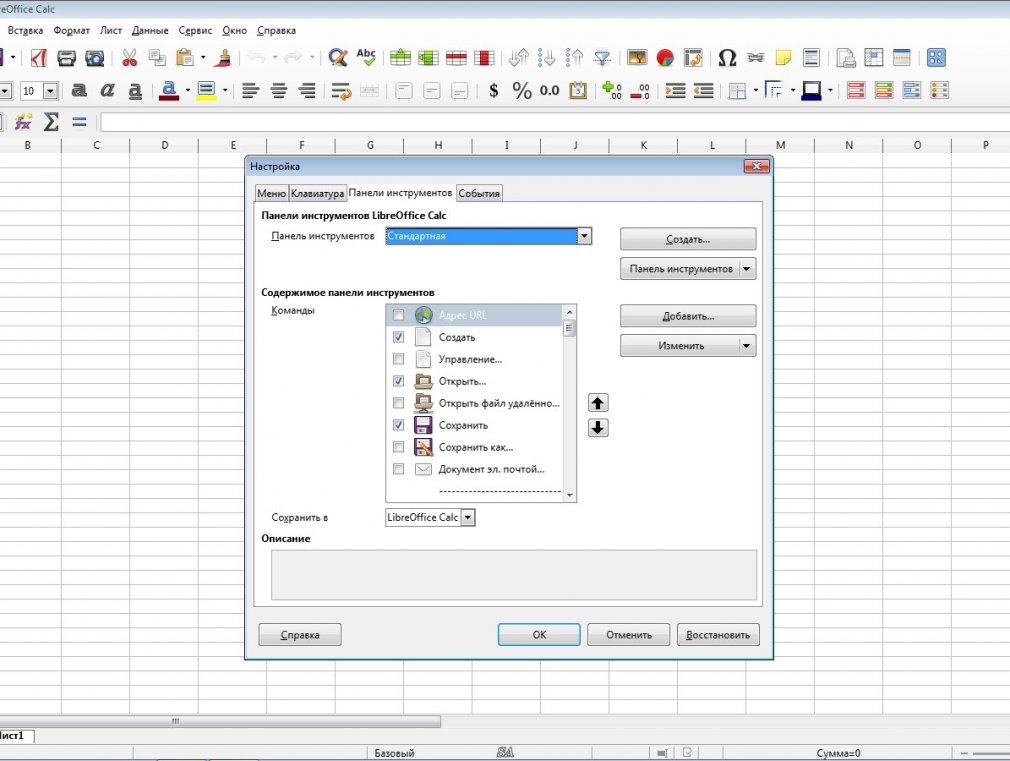Viewport: 1010px width, 761px height.
Task: Switch to the Меню tab
Action: point(271,193)
